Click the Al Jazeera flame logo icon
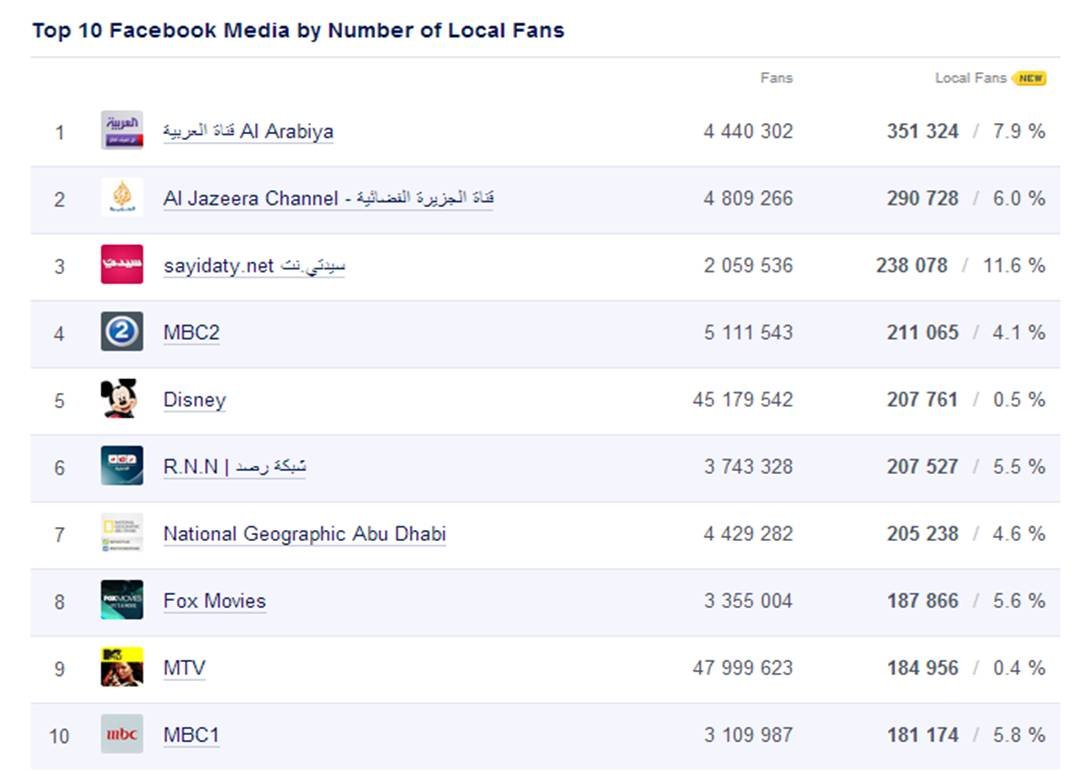Viewport: 1077px width, 772px height. pos(122,197)
